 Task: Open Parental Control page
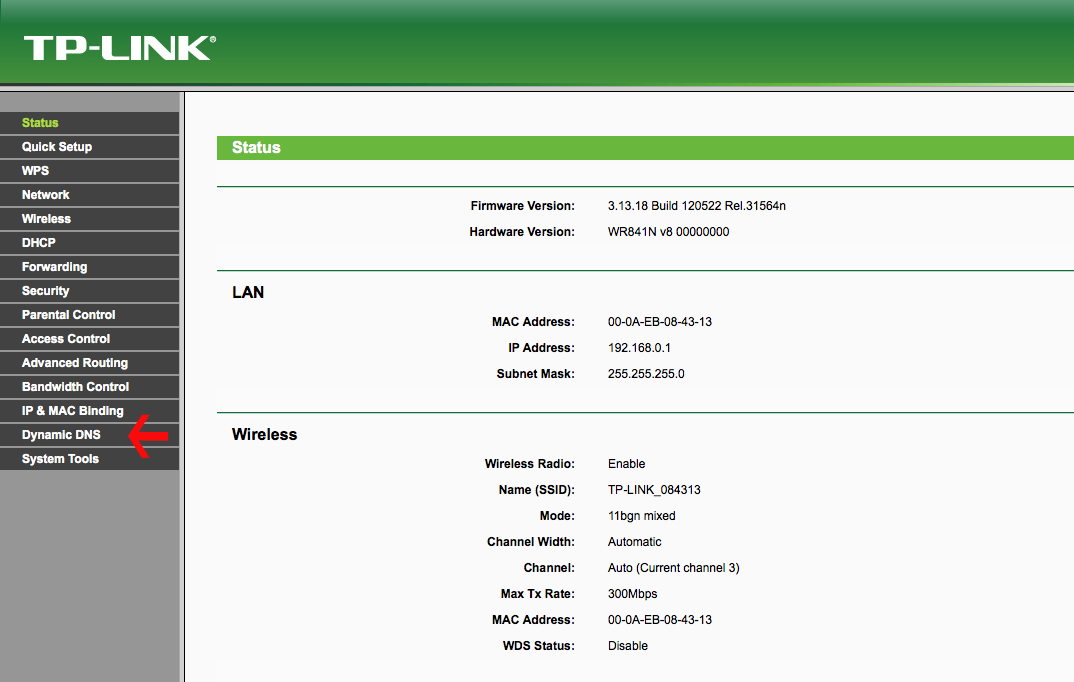(x=69, y=315)
